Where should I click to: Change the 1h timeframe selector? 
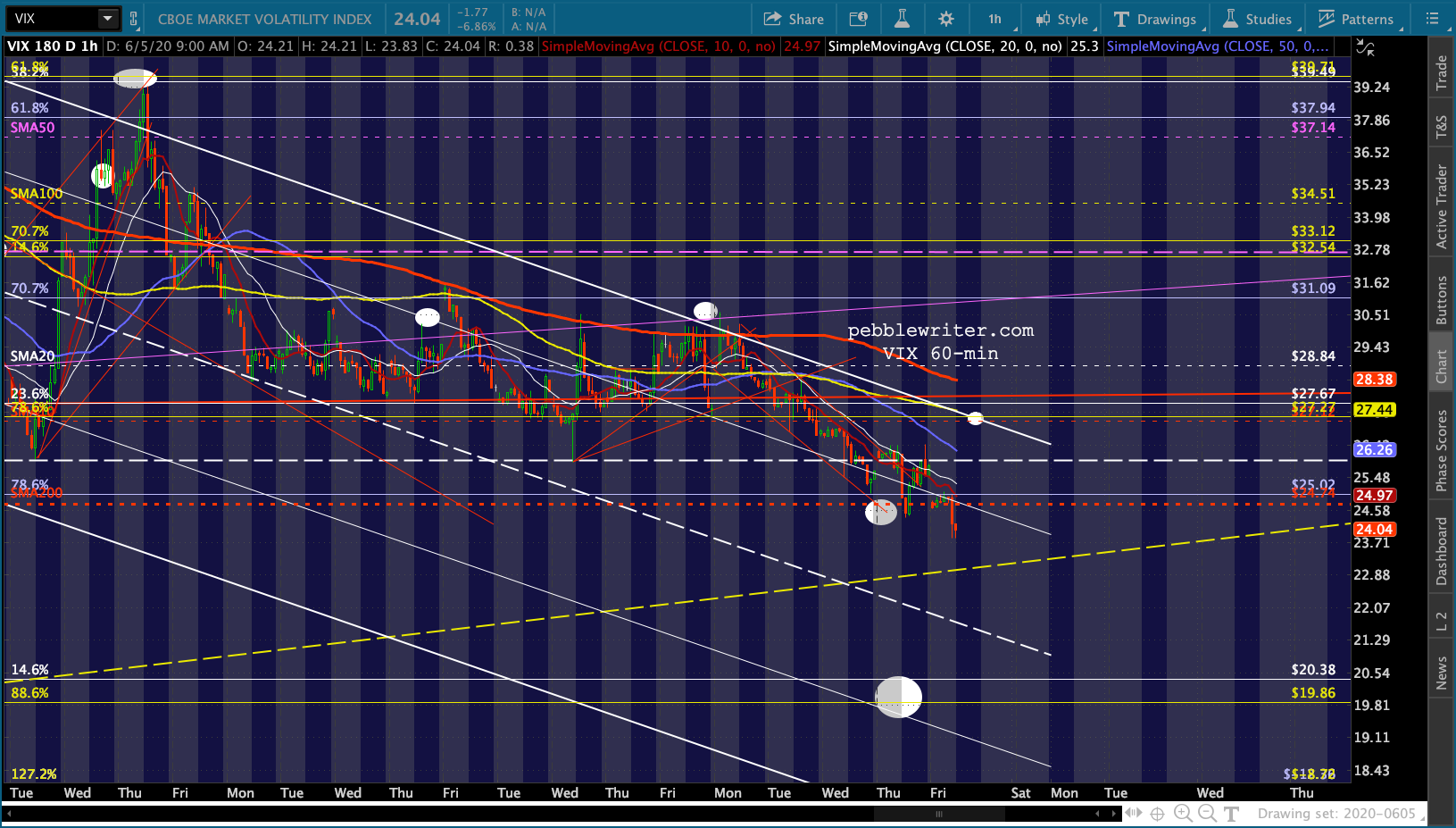click(994, 19)
